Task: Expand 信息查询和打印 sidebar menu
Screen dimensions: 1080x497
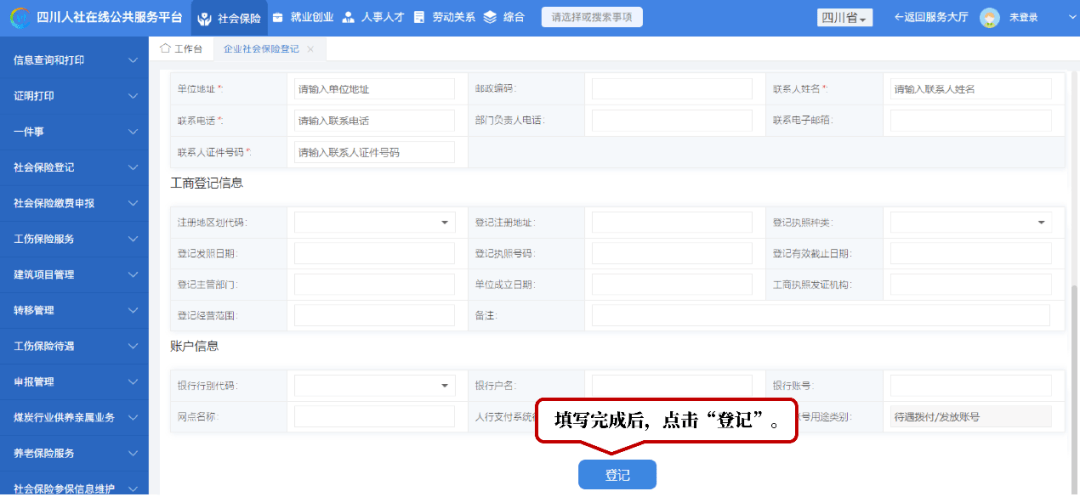Action: (x=133, y=61)
